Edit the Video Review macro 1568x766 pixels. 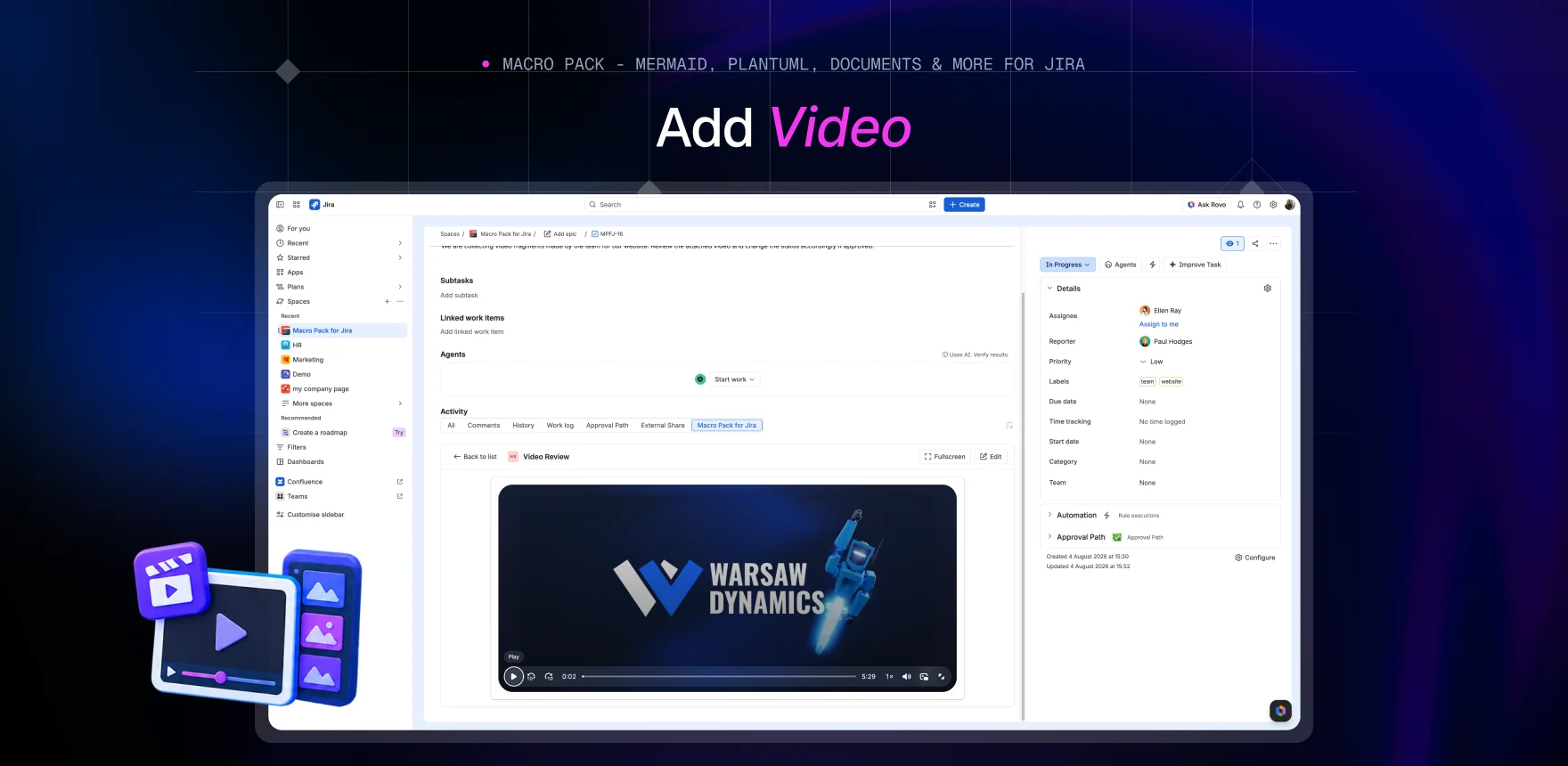(x=991, y=457)
